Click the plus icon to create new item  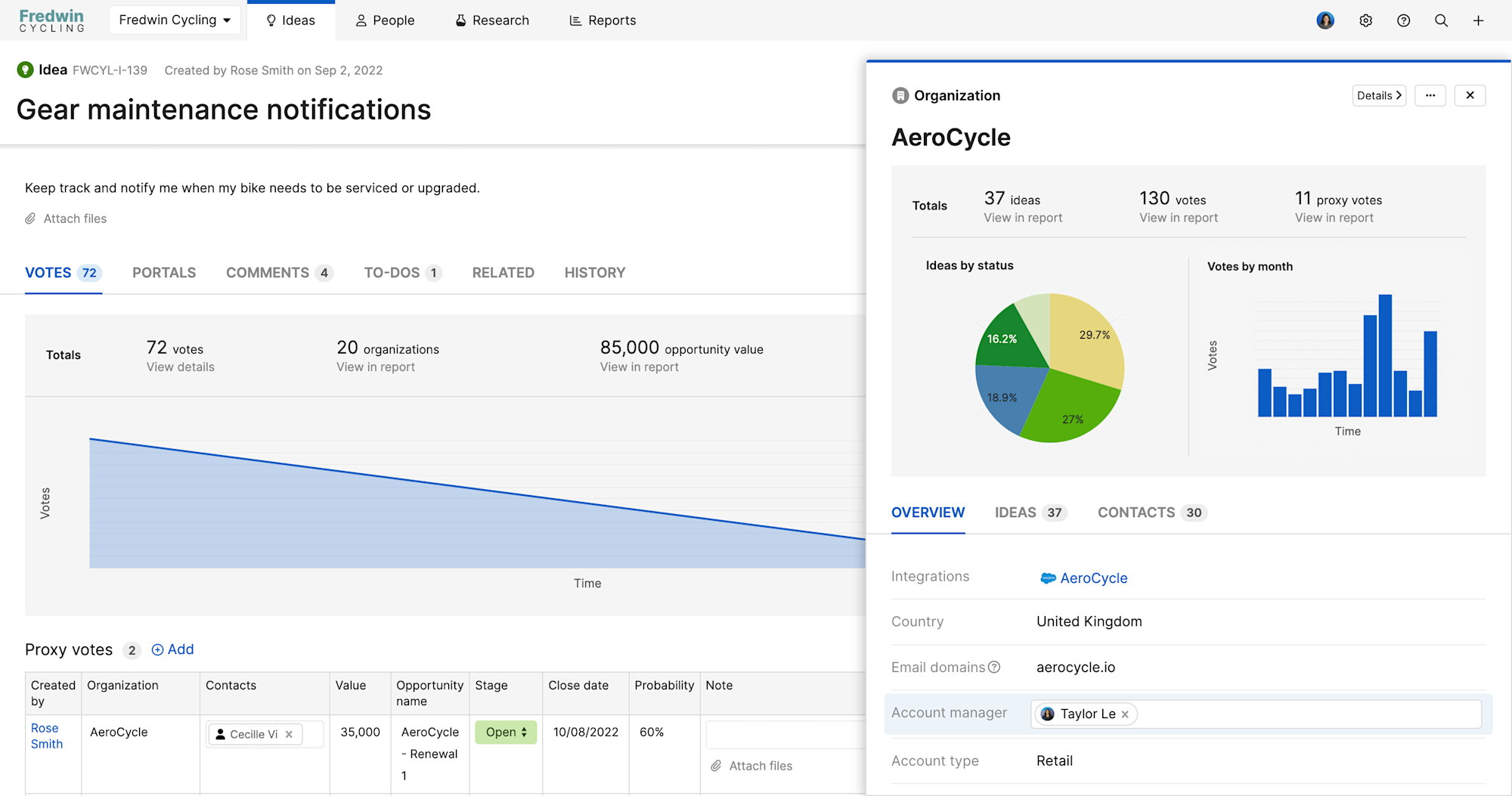point(1478,20)
